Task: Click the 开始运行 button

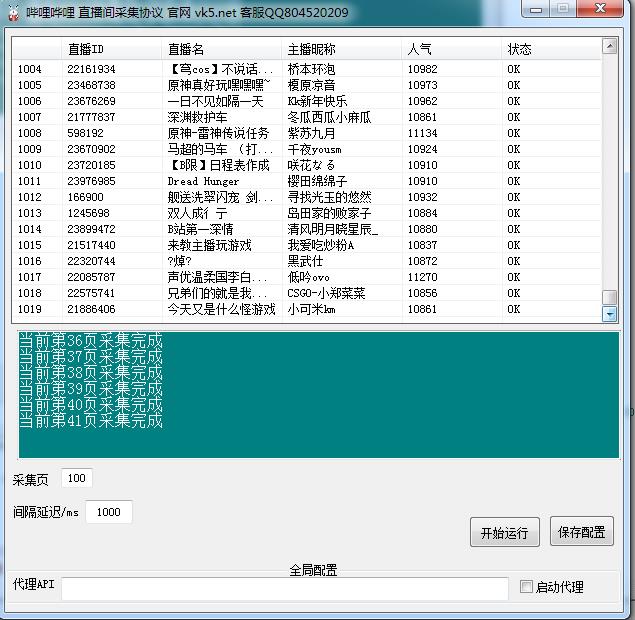Action: point(504,532)
